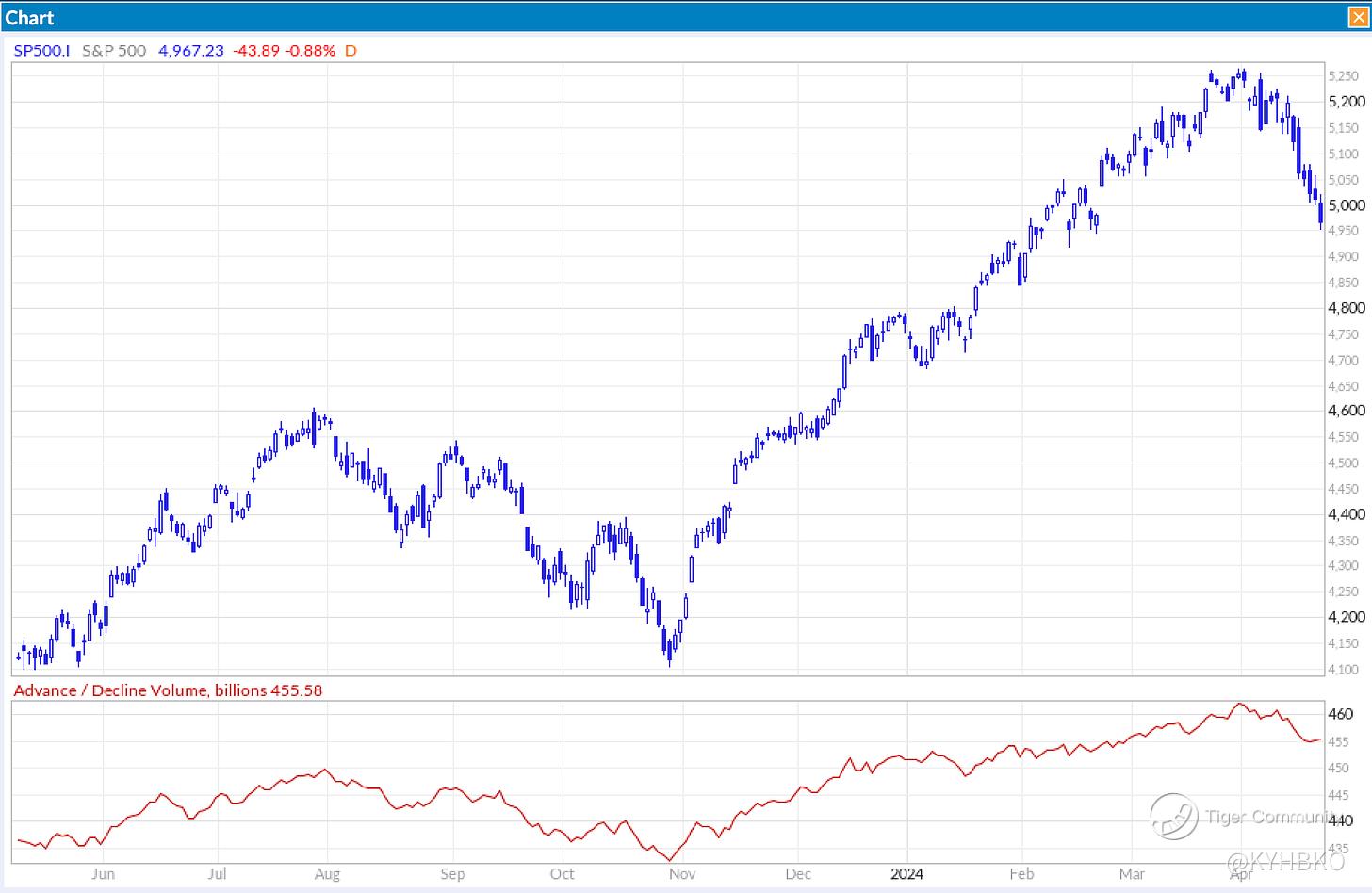Screen dimensions: 1372x893
Task: Select the 5,150 price level
Action: click(1344, 128)
